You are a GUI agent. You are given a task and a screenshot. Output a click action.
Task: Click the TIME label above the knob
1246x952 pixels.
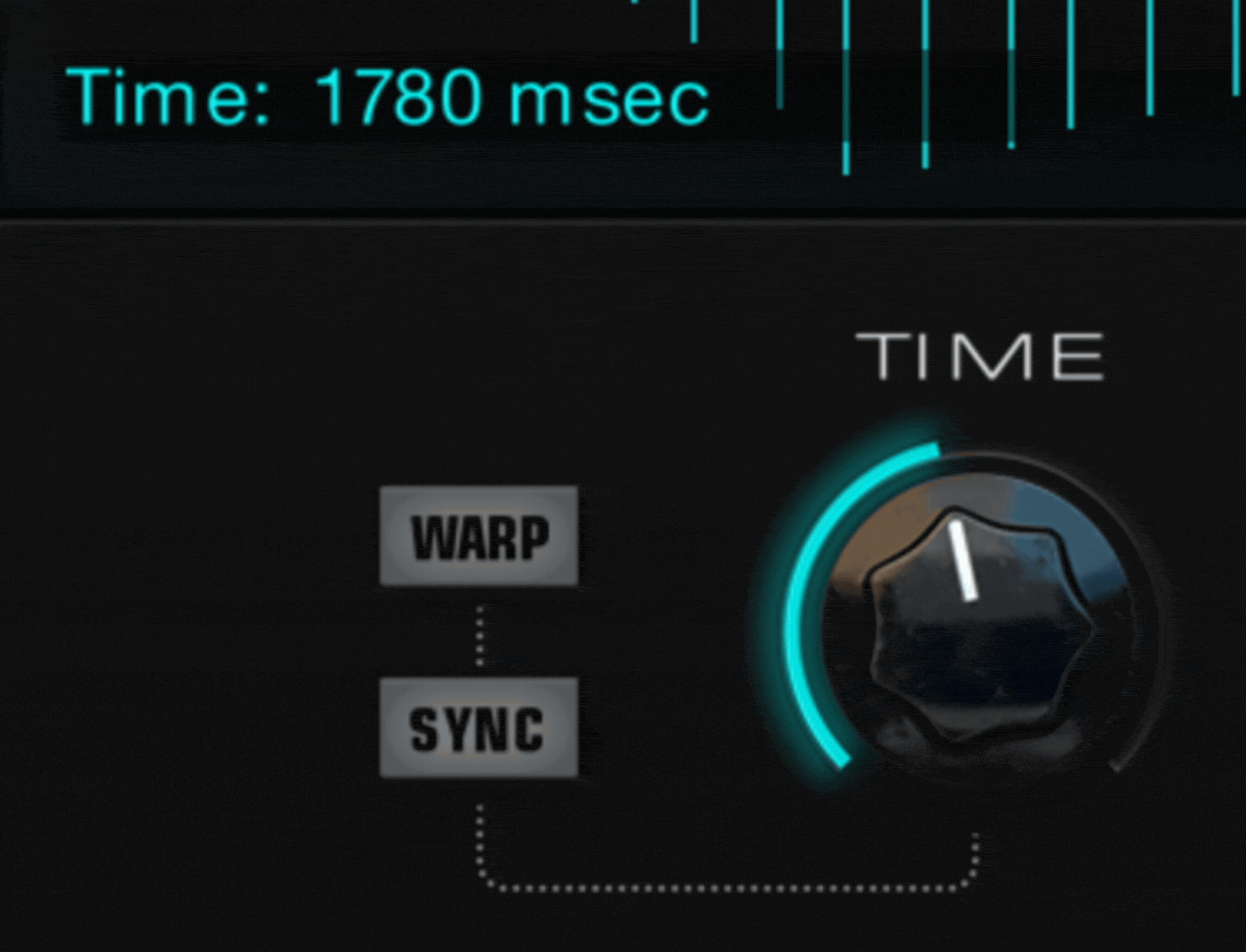point(980,357)
